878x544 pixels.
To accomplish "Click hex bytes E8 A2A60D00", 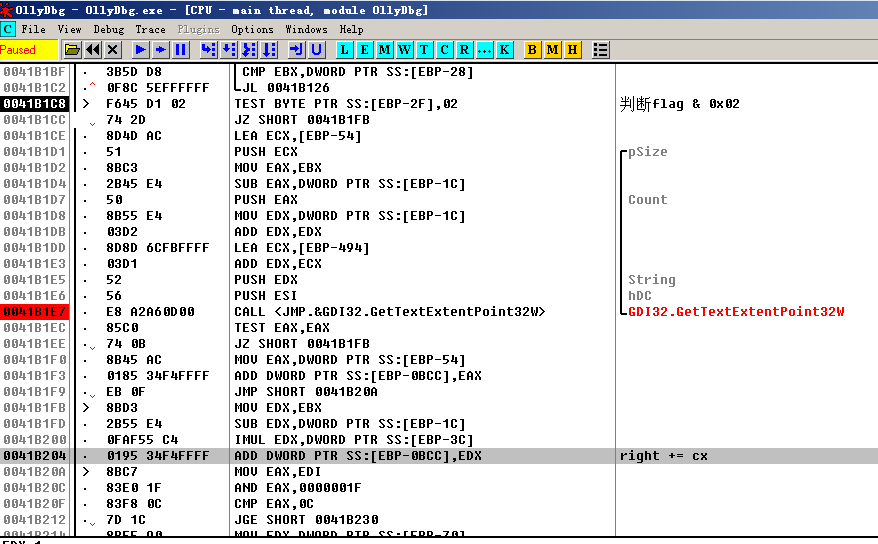I will point(151,312).
